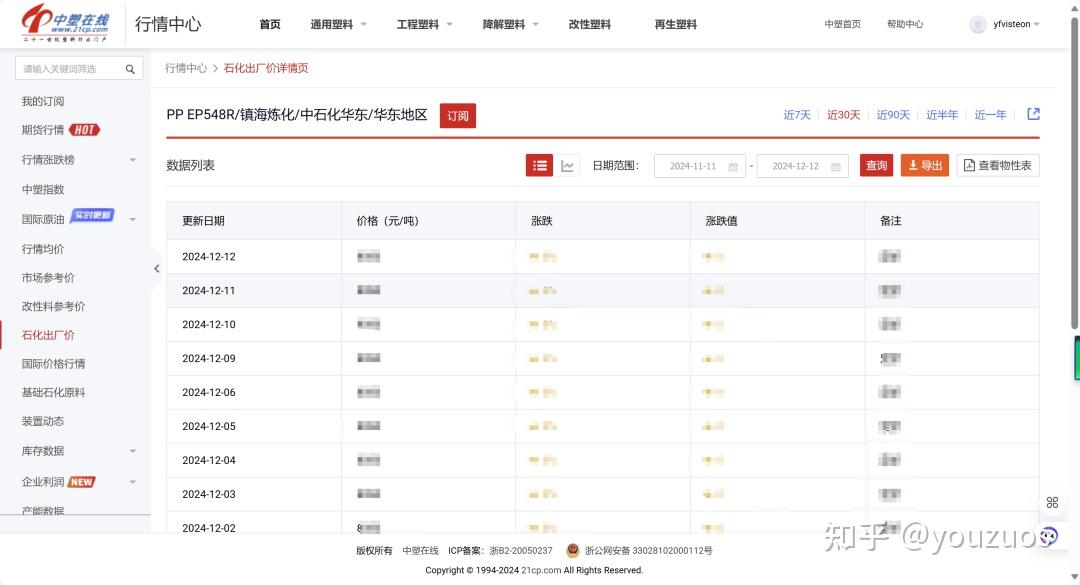Open end date calendar picker icon
The image size is (1080, 585).
coord(835,166)
